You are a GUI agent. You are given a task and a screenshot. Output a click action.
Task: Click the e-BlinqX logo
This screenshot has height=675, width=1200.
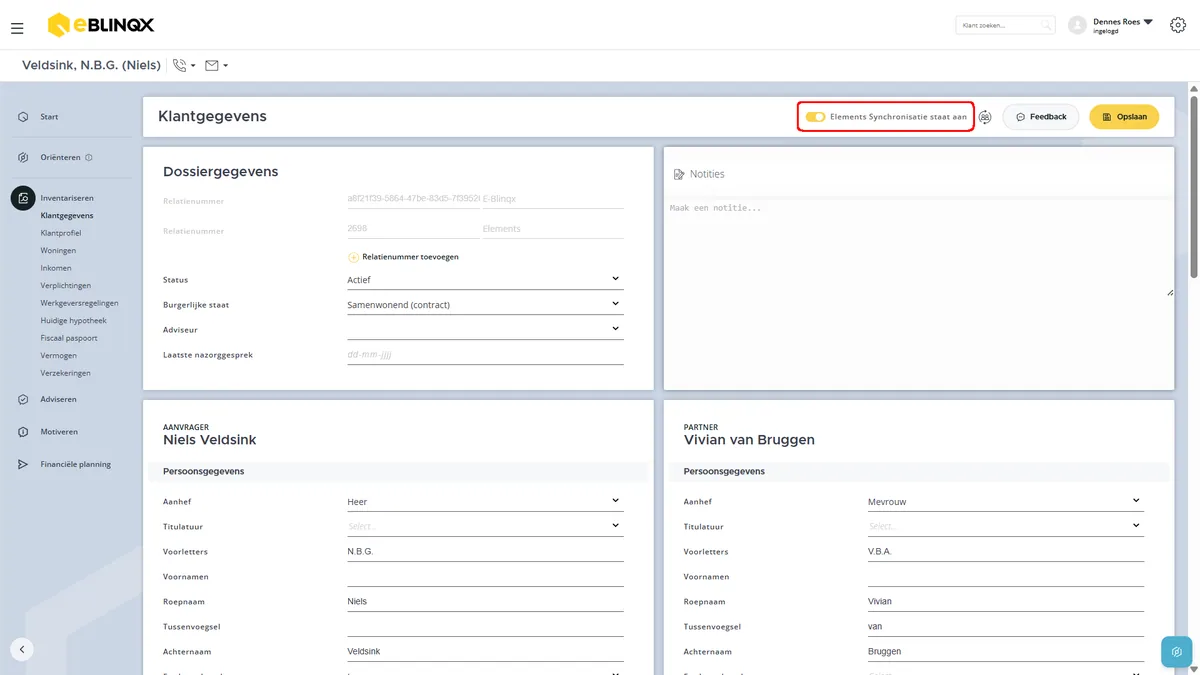(x=101, y=25)
